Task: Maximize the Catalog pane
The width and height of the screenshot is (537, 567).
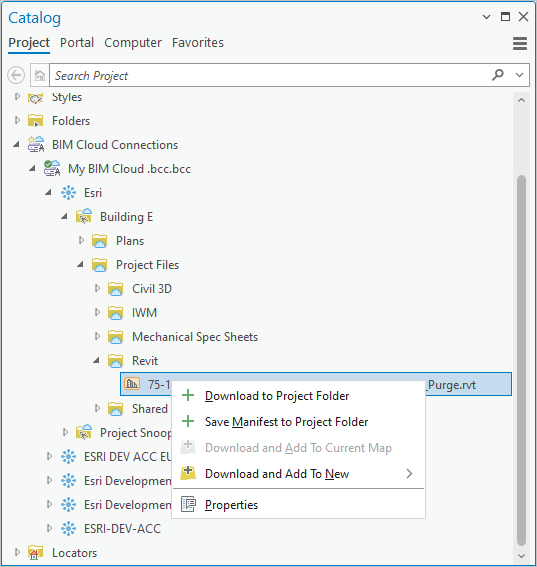Action: tap(505, 17)
